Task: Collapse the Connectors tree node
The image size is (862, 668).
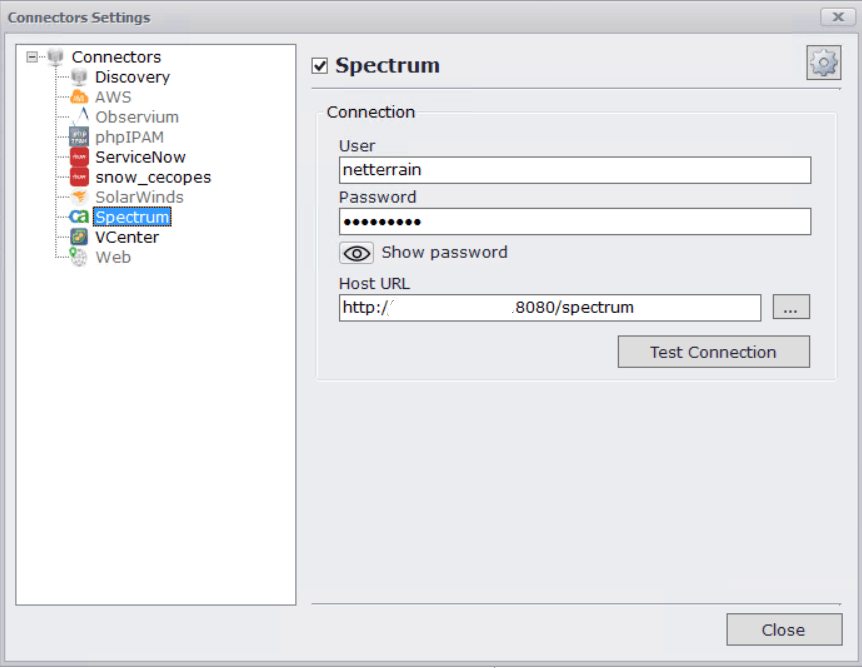Action: (x=32, y=57)
